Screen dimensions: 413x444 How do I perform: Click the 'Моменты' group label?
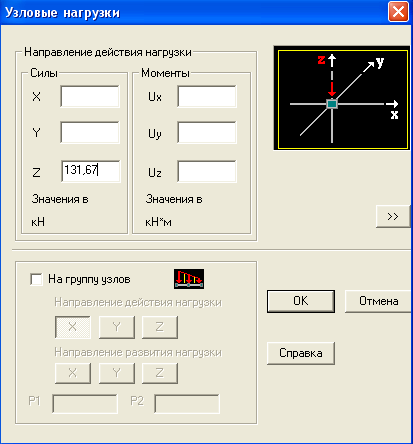click(165, 73)
